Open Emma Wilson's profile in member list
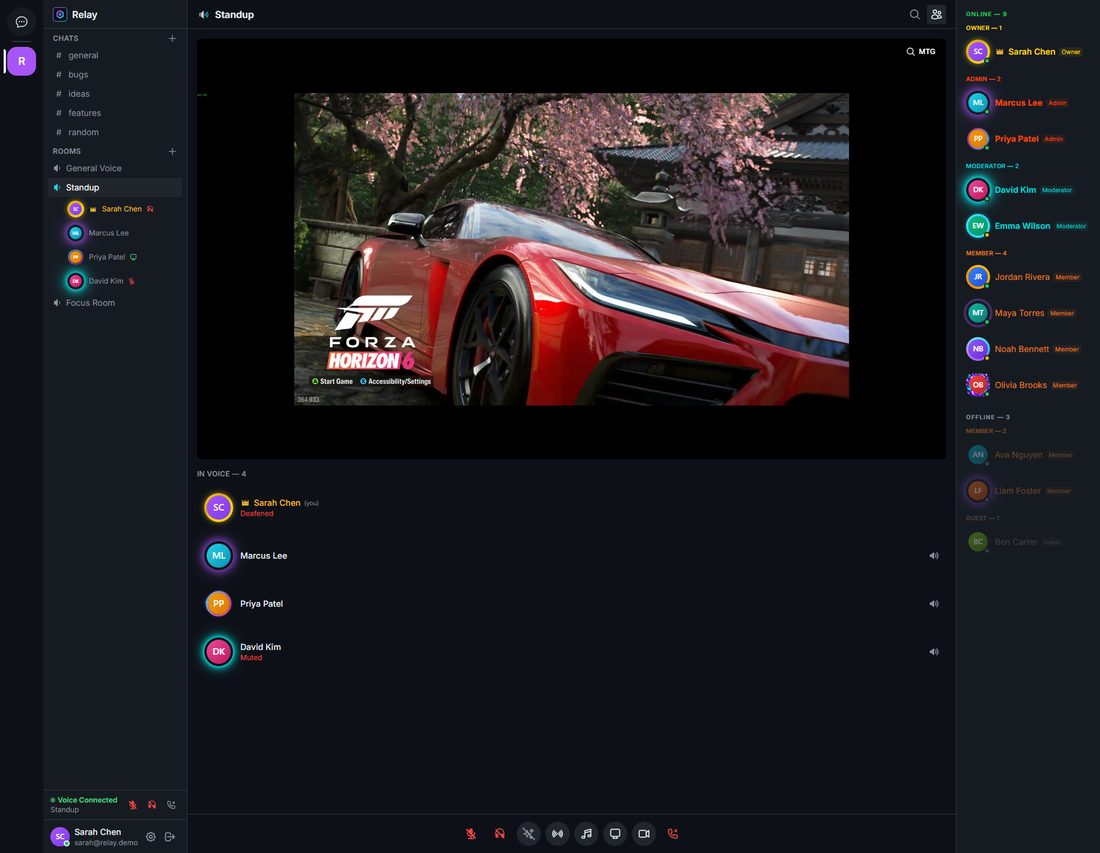Viewport: 1100px width, 853px height. pos(1026,226)
